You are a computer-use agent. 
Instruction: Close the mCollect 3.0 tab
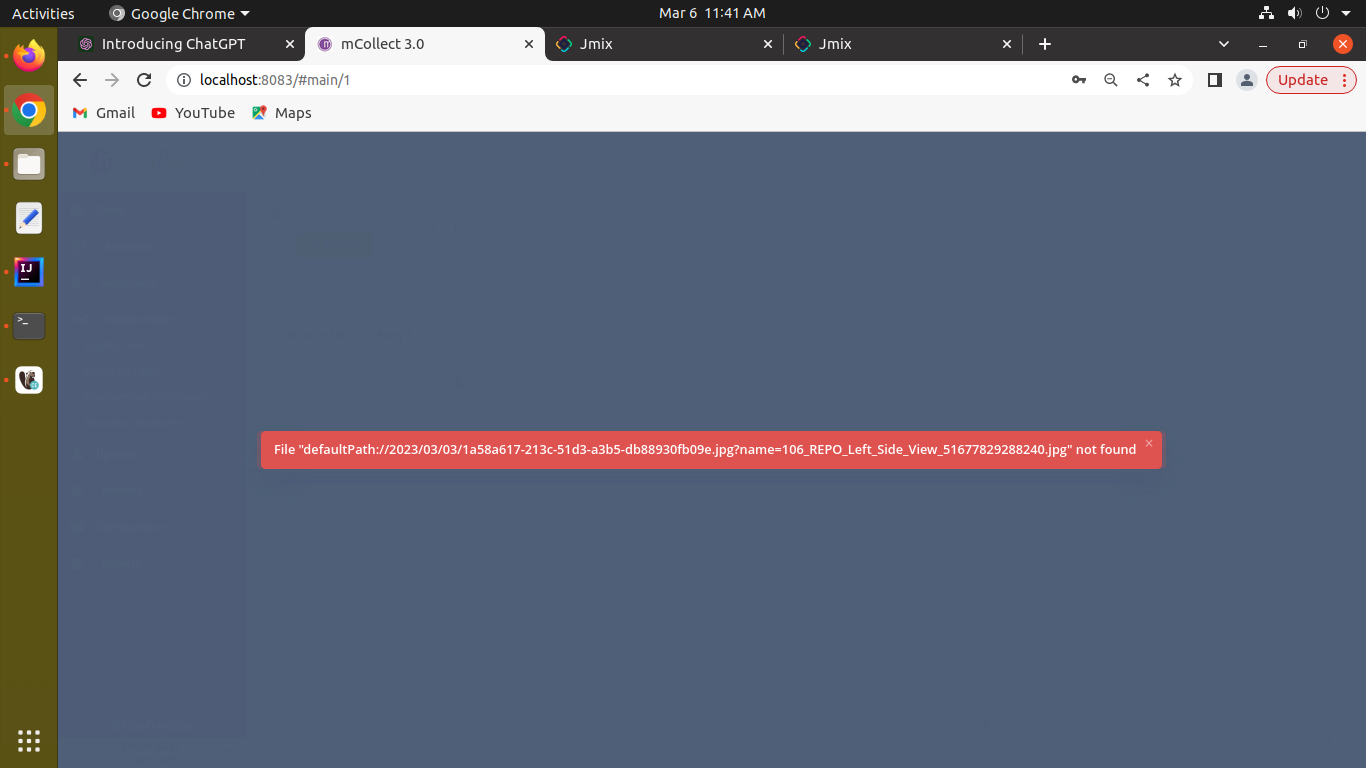[x=529, y=44]
